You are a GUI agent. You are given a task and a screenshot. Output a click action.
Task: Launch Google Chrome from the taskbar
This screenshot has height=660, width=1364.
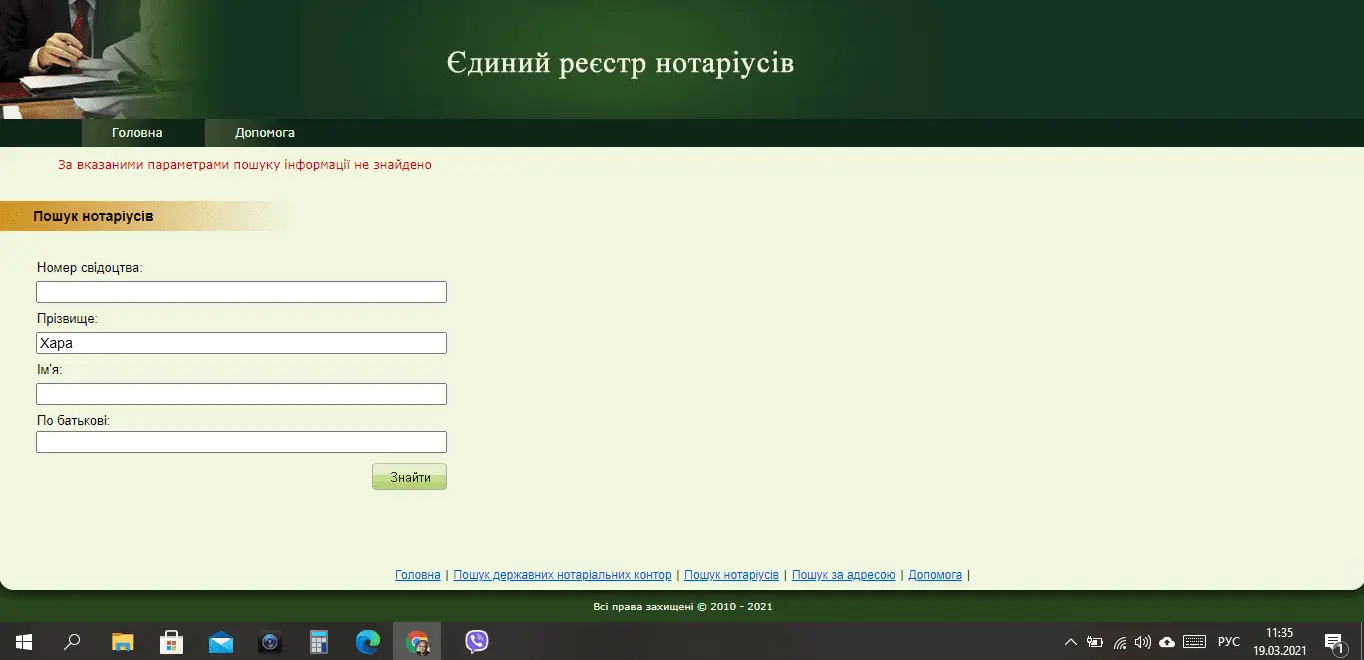coord(416,641)
